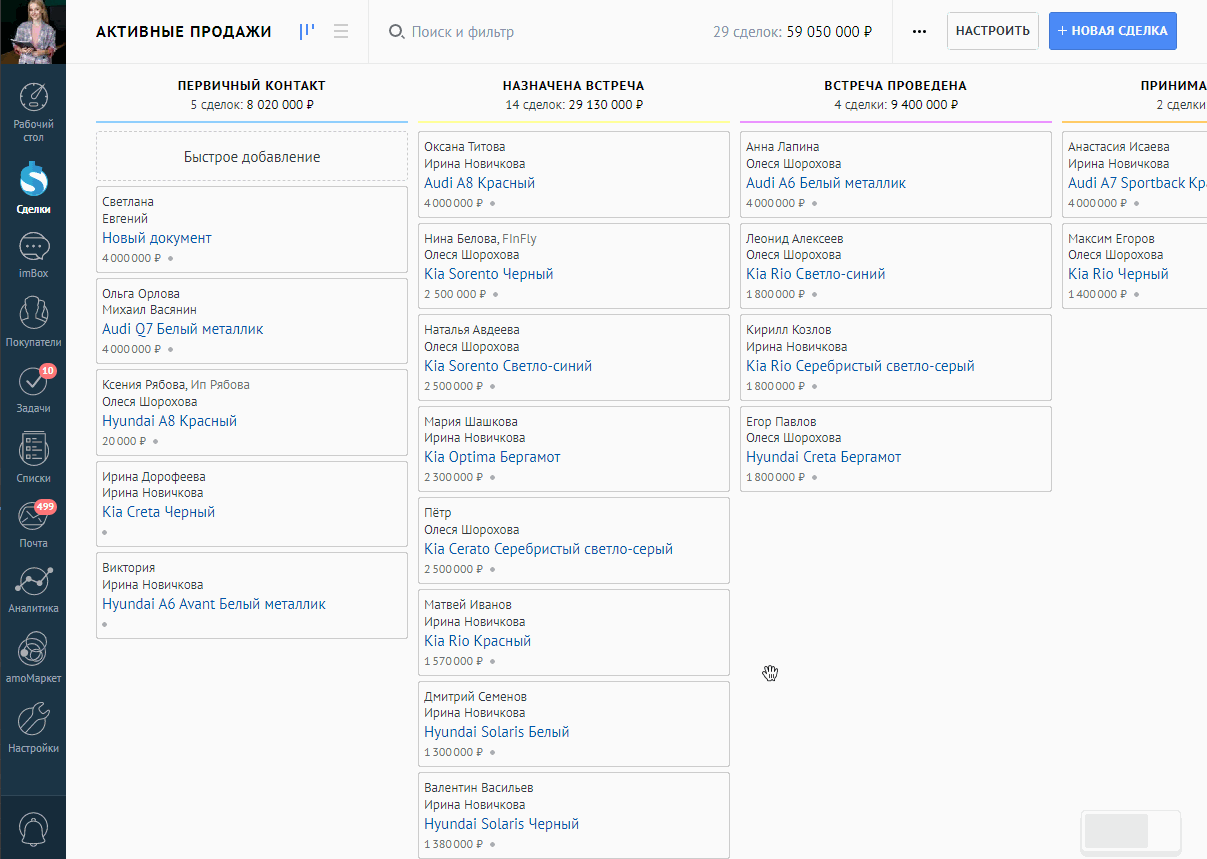This screenshot has height=859, width=1207.
Task: Click company Ип Рябова
Action: click(221, 385)
